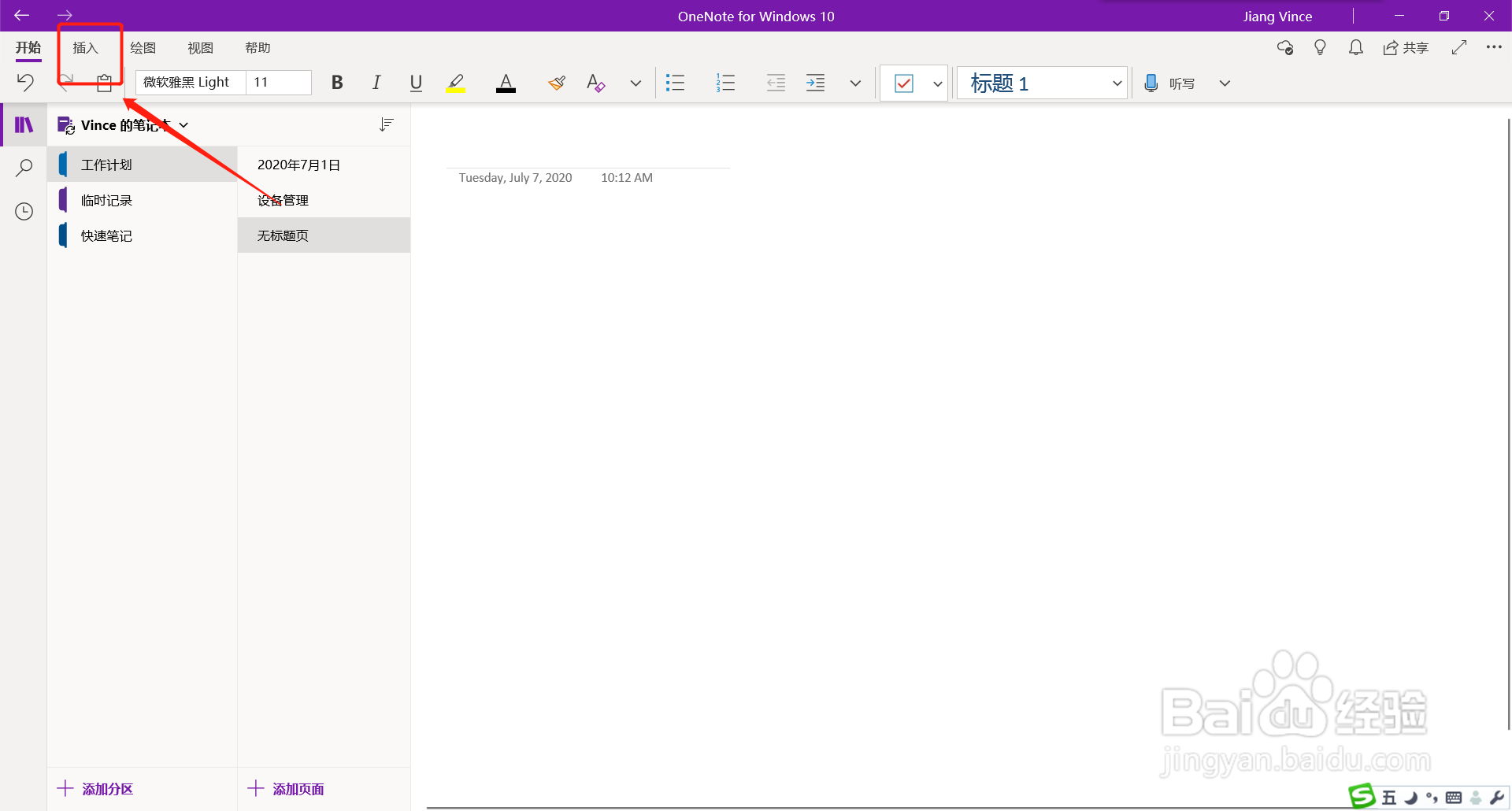Click the note page vertical scrollbar
The image size is (1512, 811).
(x=1508, y=424)
